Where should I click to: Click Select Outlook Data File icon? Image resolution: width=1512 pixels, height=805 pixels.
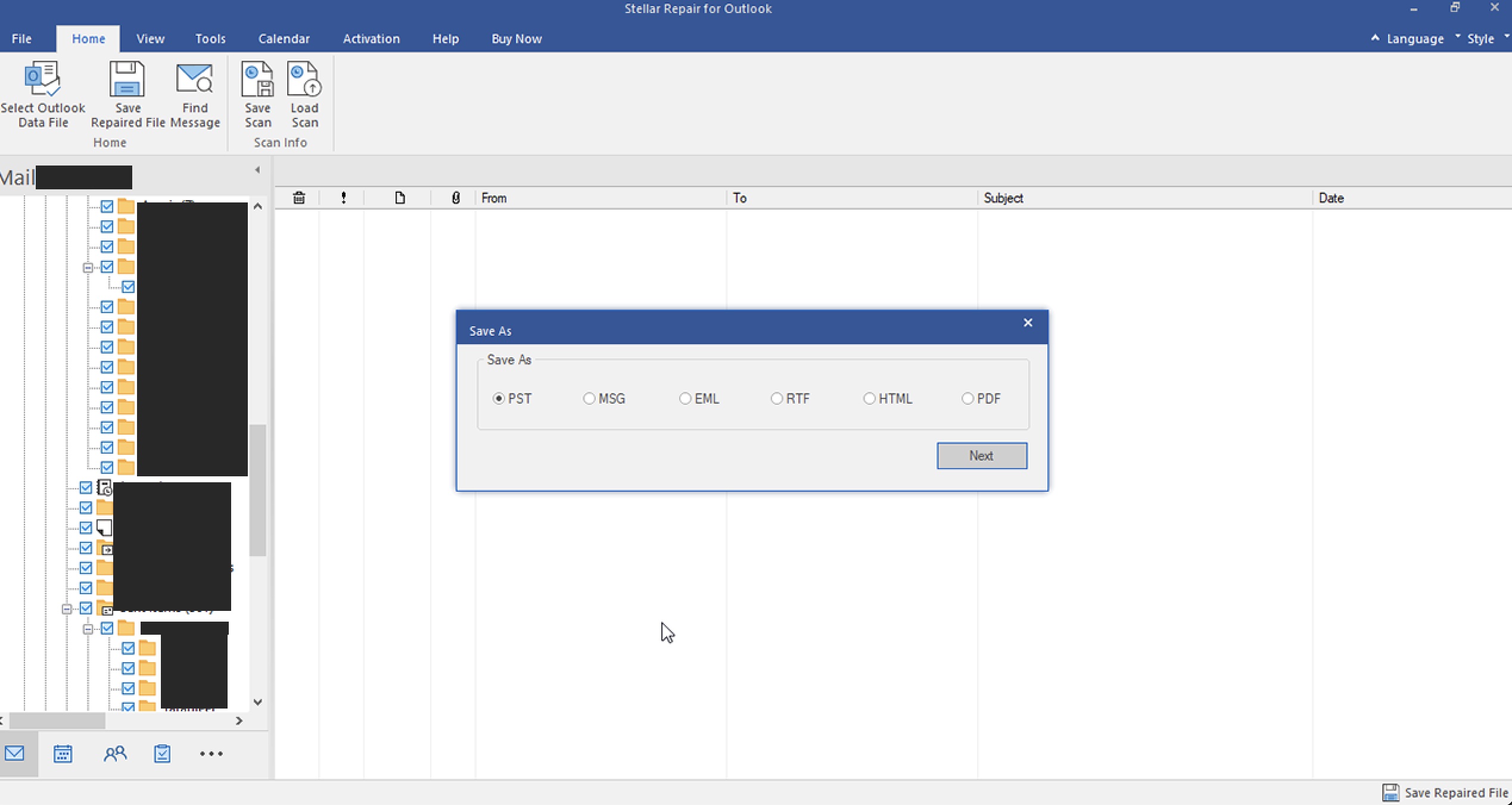pos(42,79)
